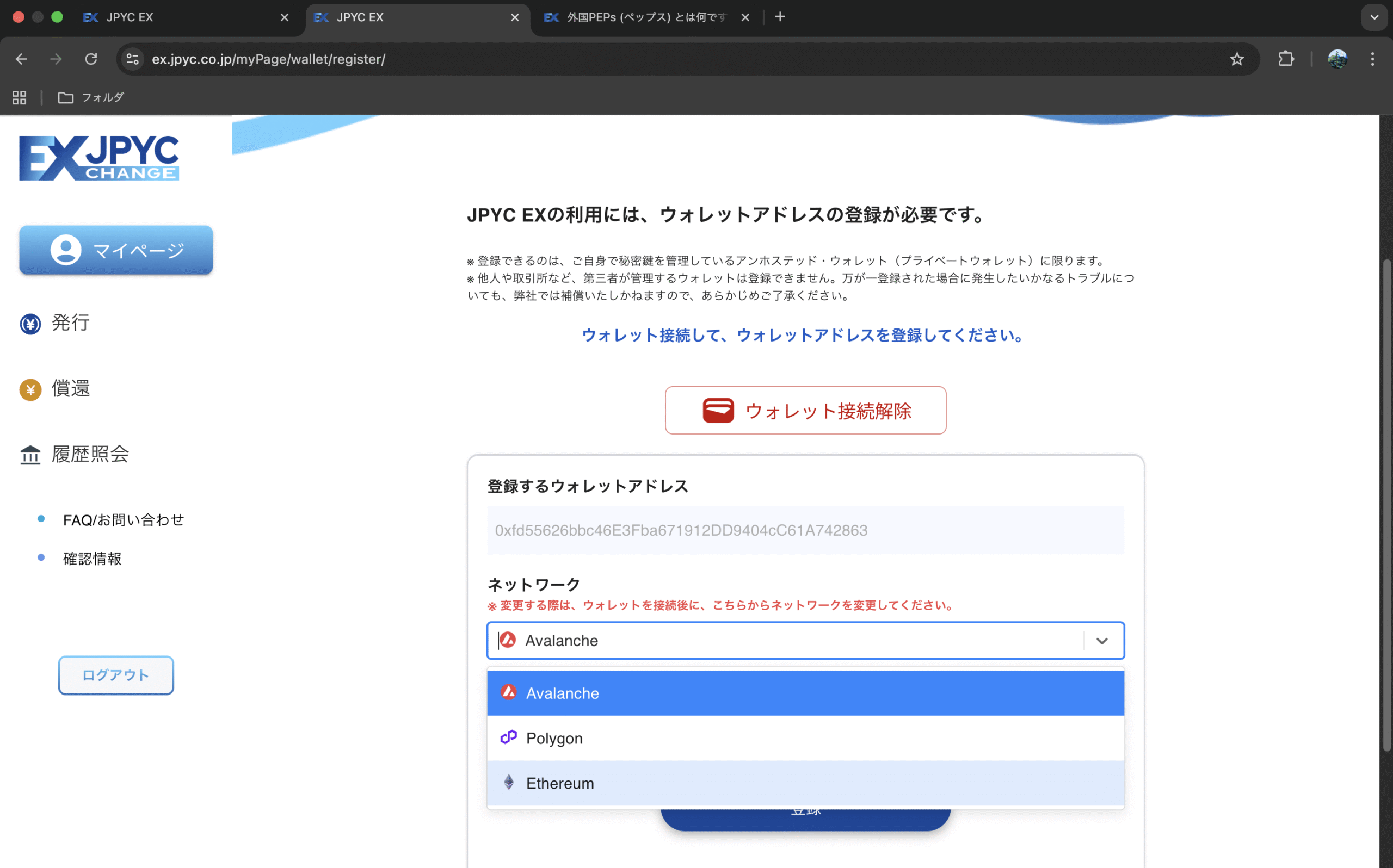Open Chrome profile avatar
Viewport: 1393px width, 868px height.
tap(1337, 59)
